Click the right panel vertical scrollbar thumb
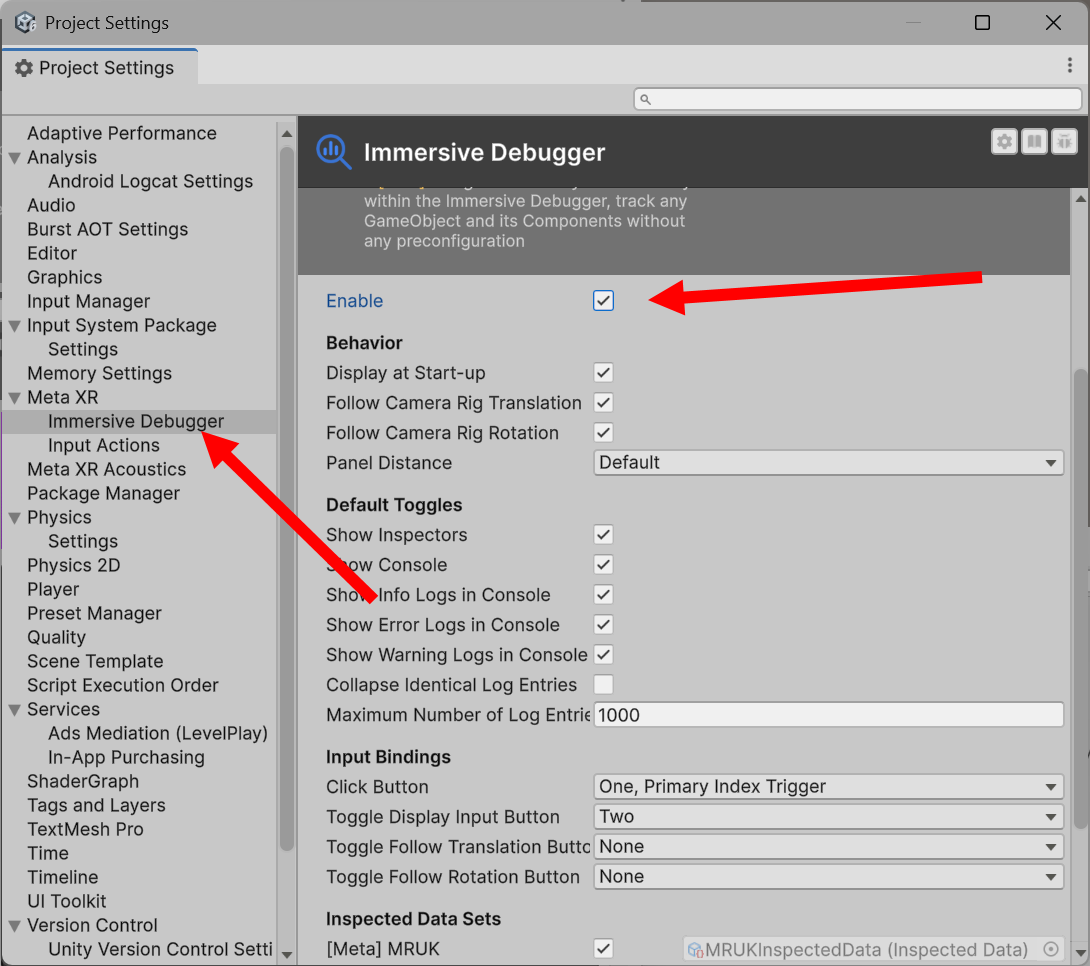Viewport: 1090px width, 966px height. tap(1080, 598)
